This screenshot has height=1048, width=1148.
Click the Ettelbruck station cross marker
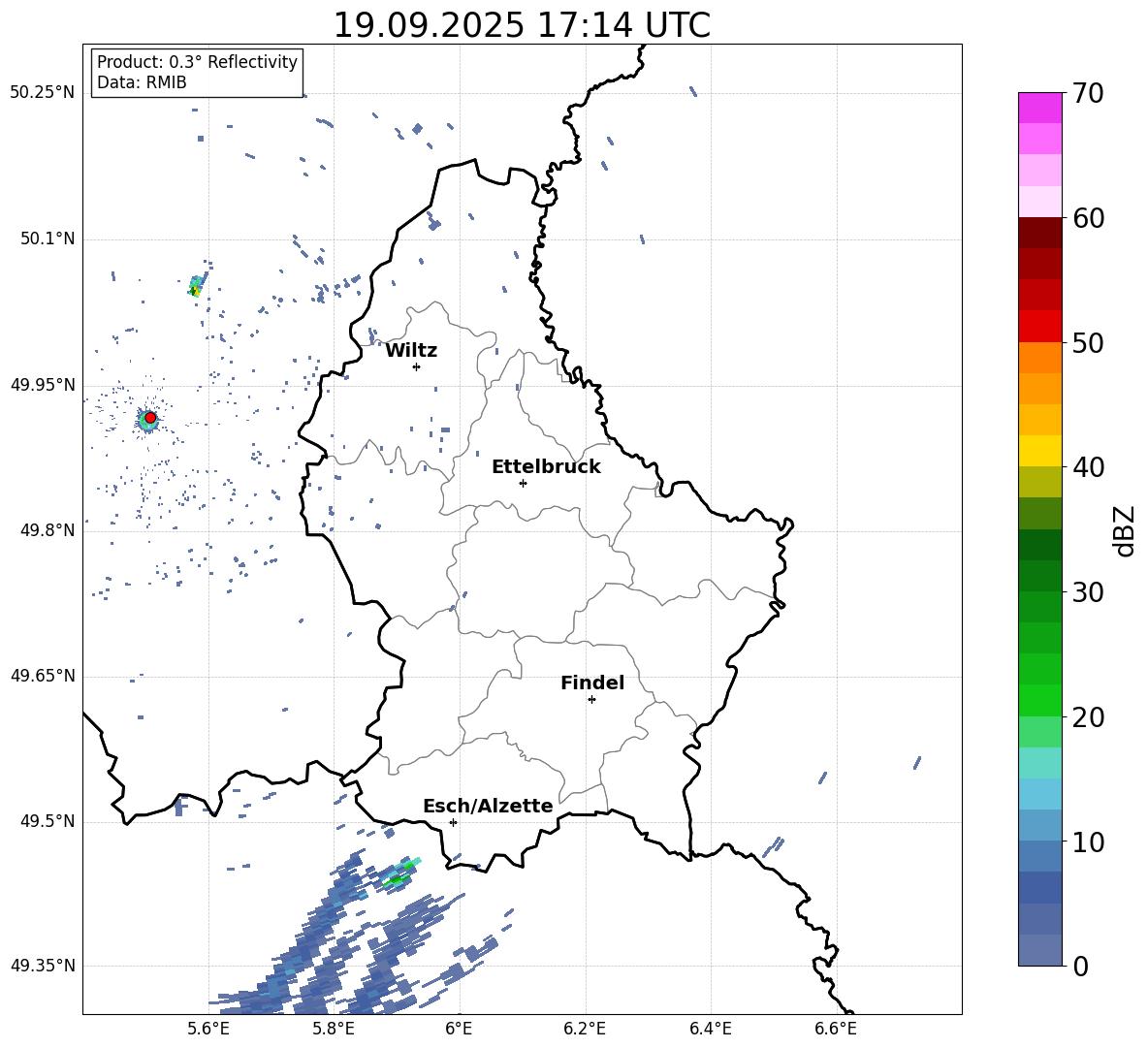coord(523,483)
